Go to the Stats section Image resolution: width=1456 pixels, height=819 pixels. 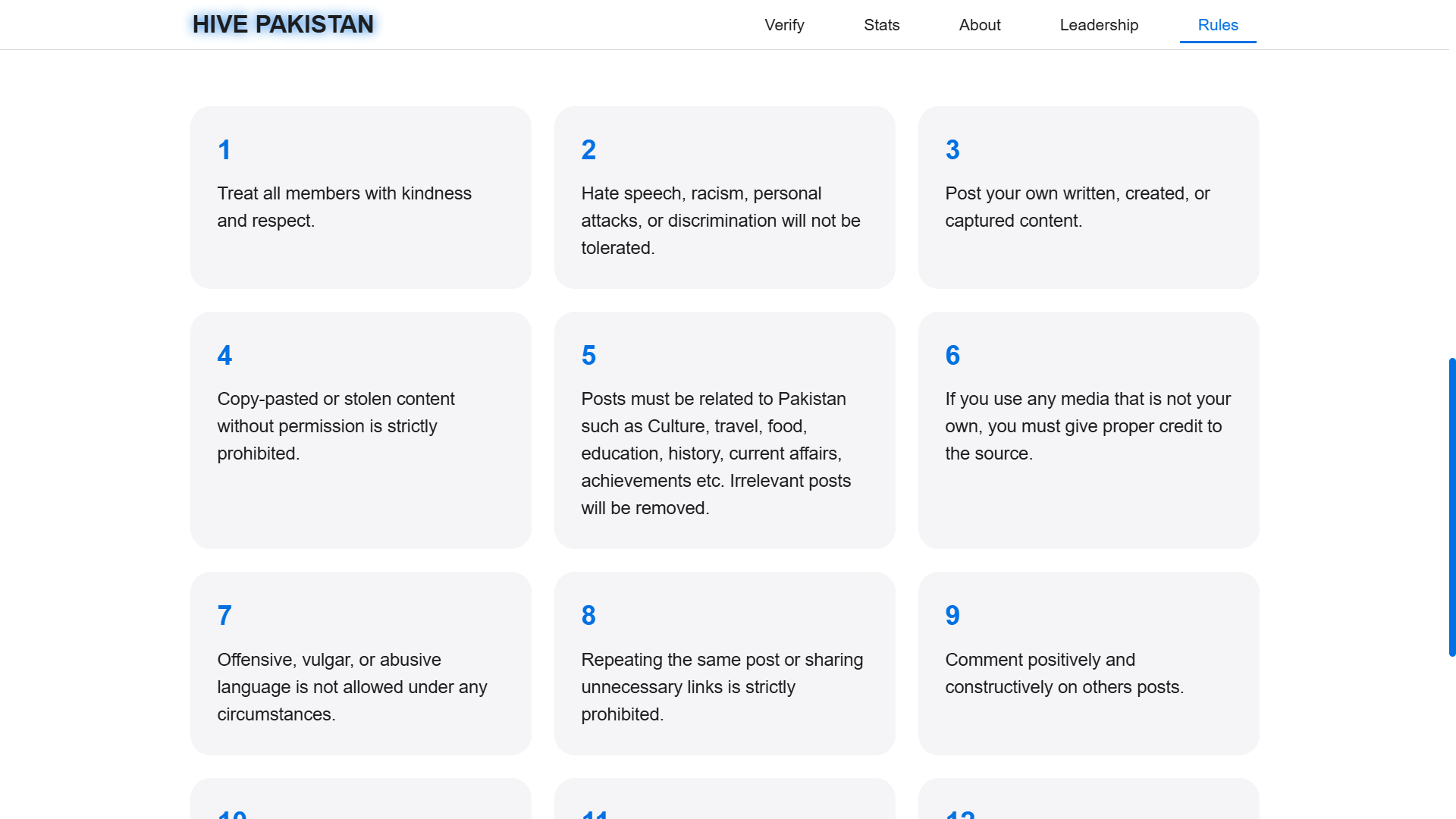pos(881,25)
